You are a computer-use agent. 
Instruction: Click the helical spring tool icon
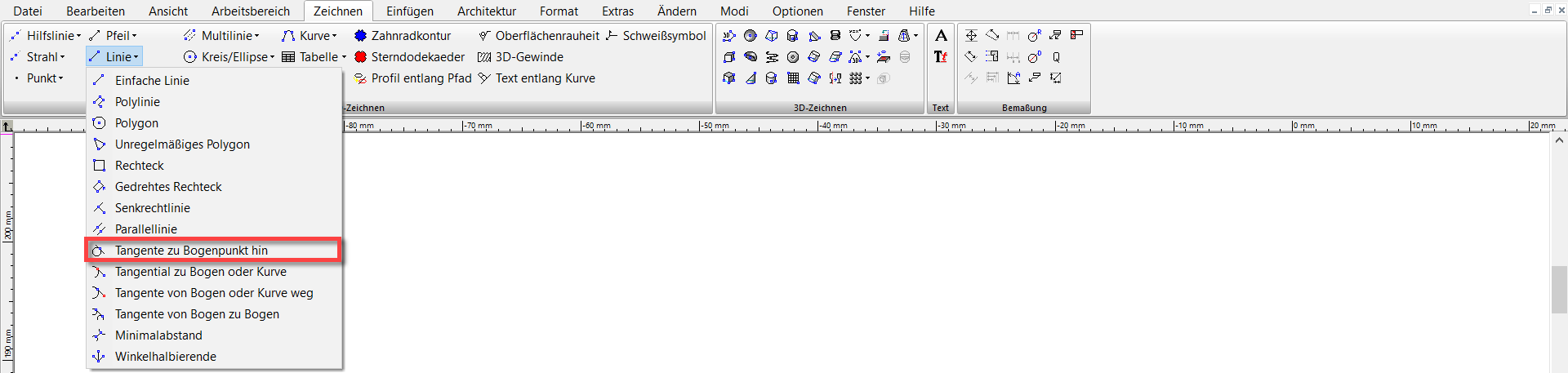(835, 35)
